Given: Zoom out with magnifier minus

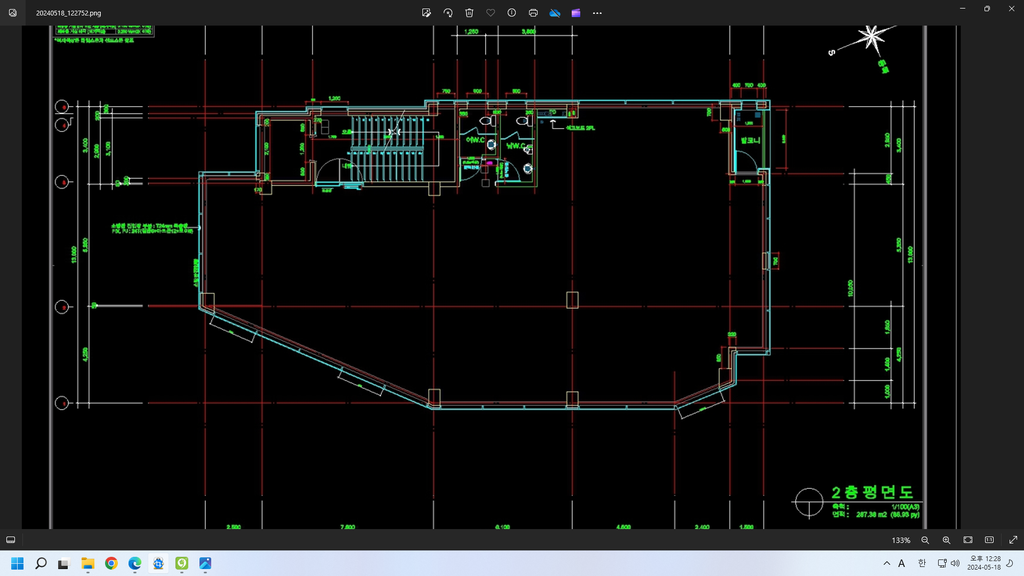Looking at the screenshot, I should point(925,540).
